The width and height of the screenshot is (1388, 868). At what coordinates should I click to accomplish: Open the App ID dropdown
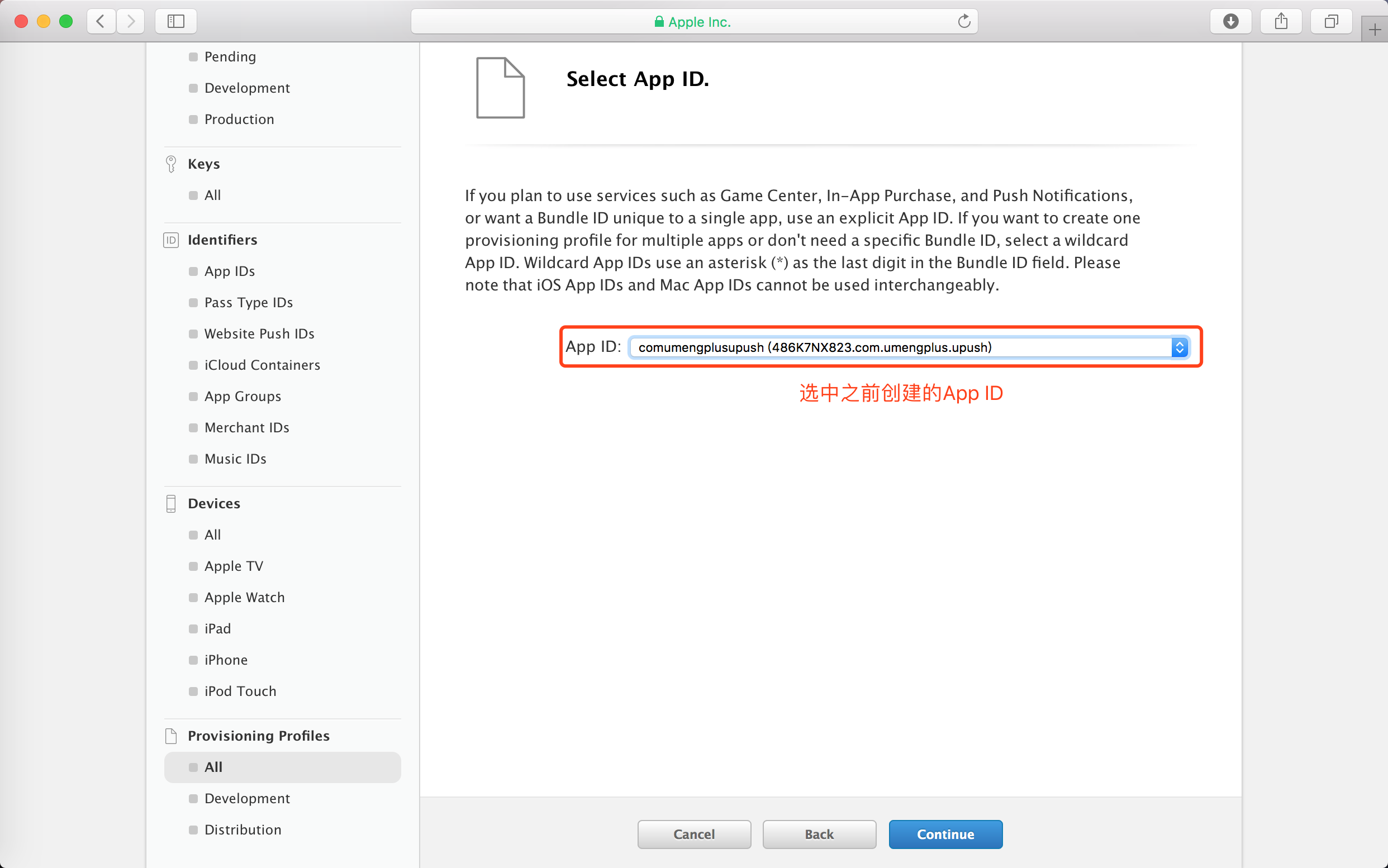[x=909, y=347]
